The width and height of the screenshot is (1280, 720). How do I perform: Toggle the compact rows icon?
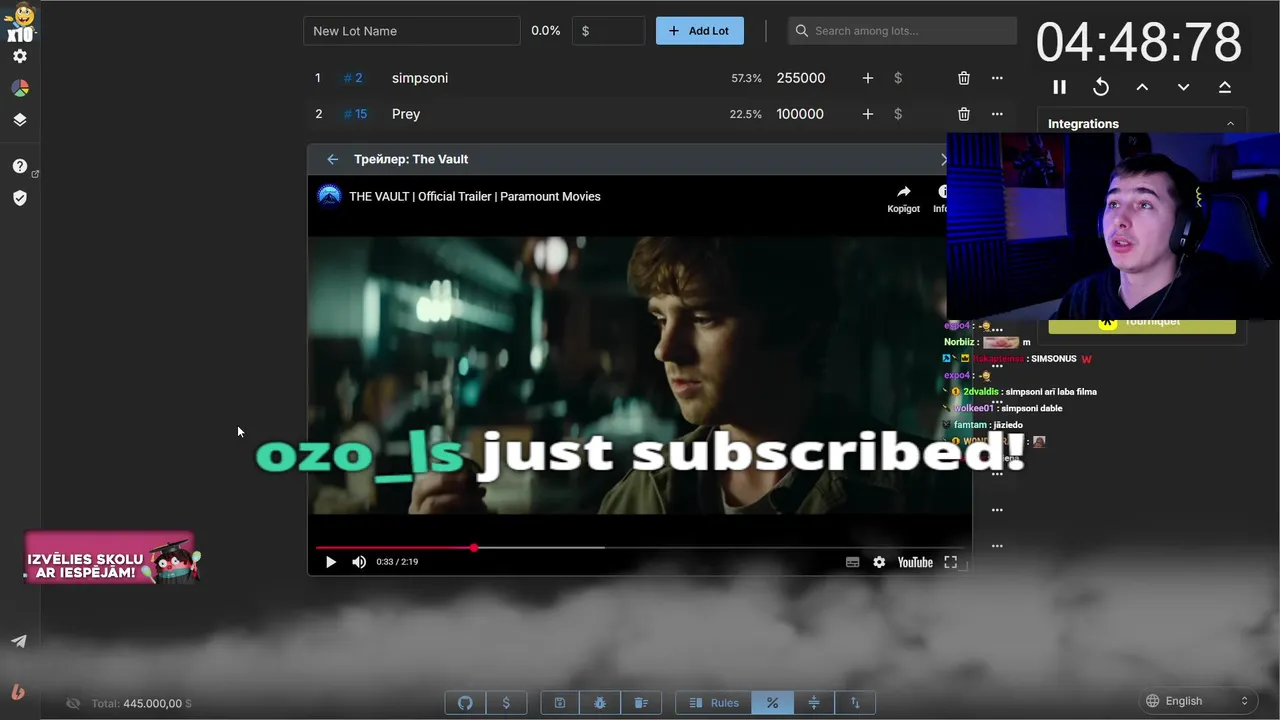tap(814, 703)
